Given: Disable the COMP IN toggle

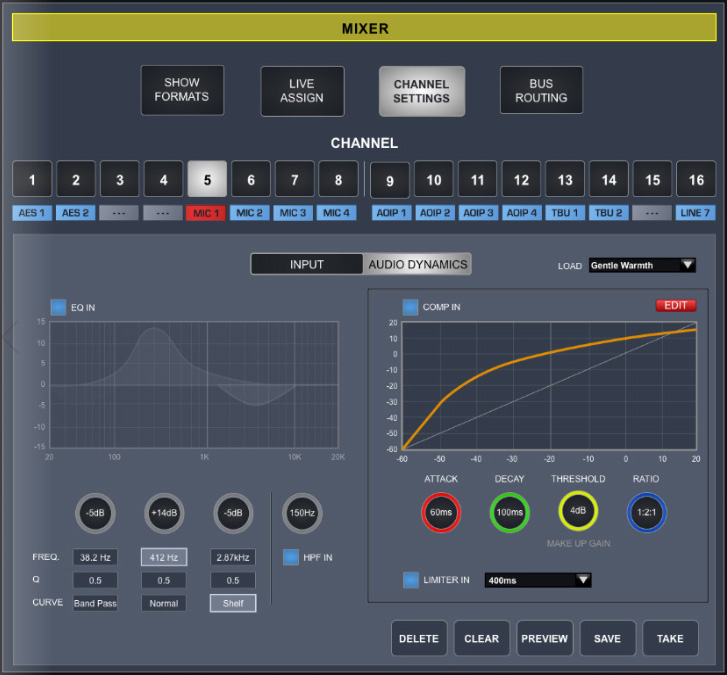Looking at the screenshot, I should tap(410, 307).
